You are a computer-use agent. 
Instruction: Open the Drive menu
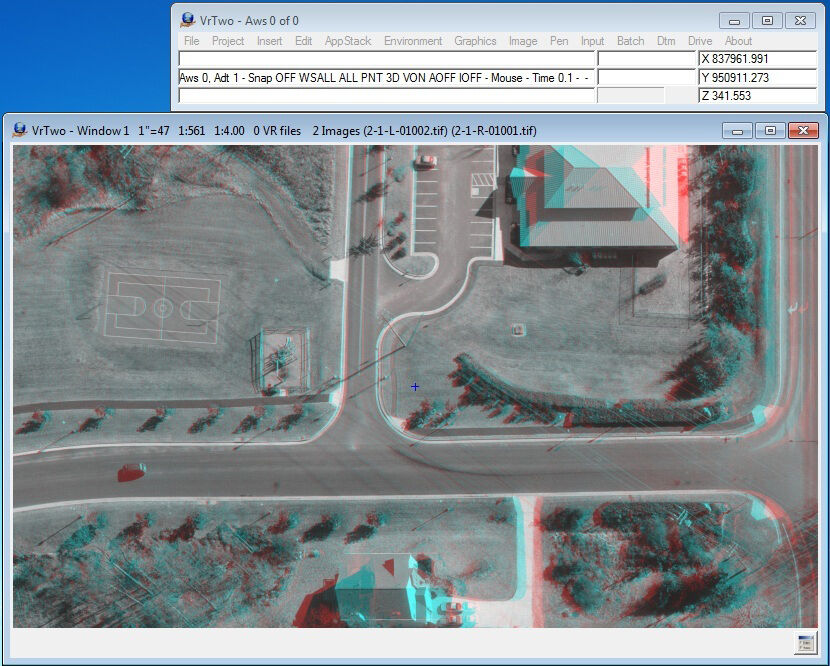(700, 41)
